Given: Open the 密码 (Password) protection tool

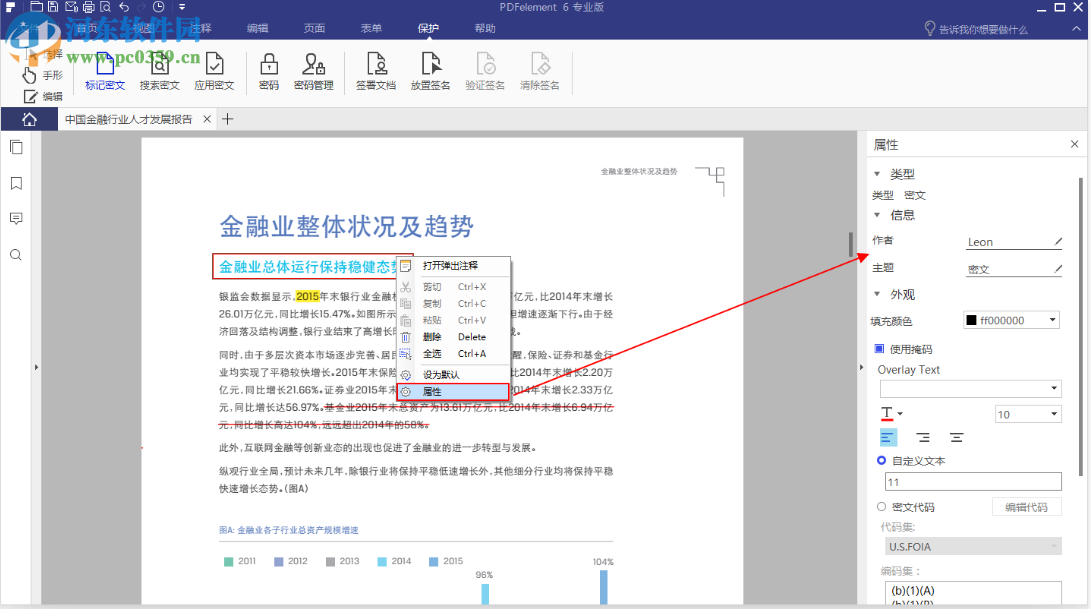Looking at the screenshot, I should pos(268,71).
